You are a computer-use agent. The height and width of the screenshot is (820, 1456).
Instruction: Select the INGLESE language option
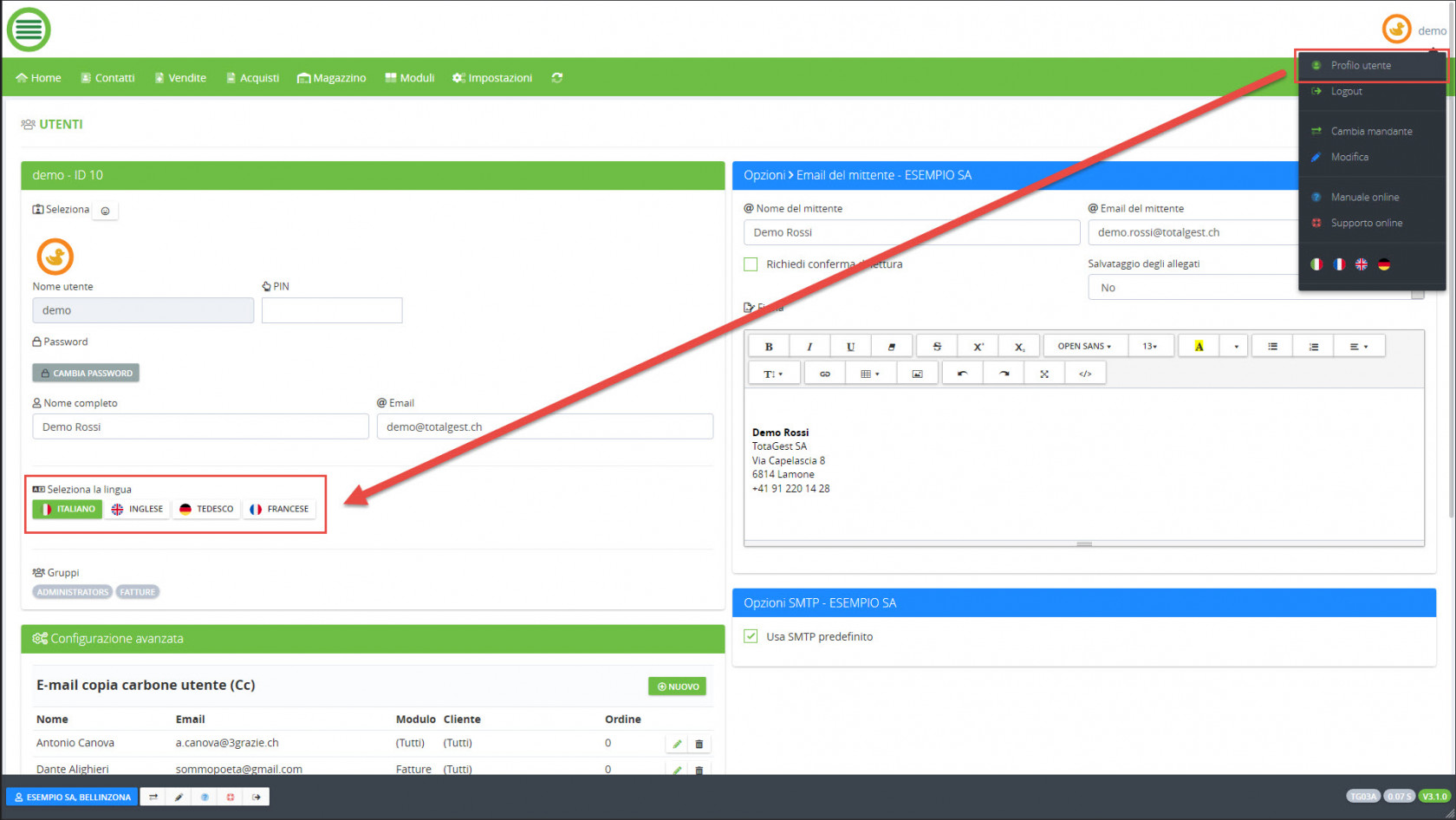138,509
